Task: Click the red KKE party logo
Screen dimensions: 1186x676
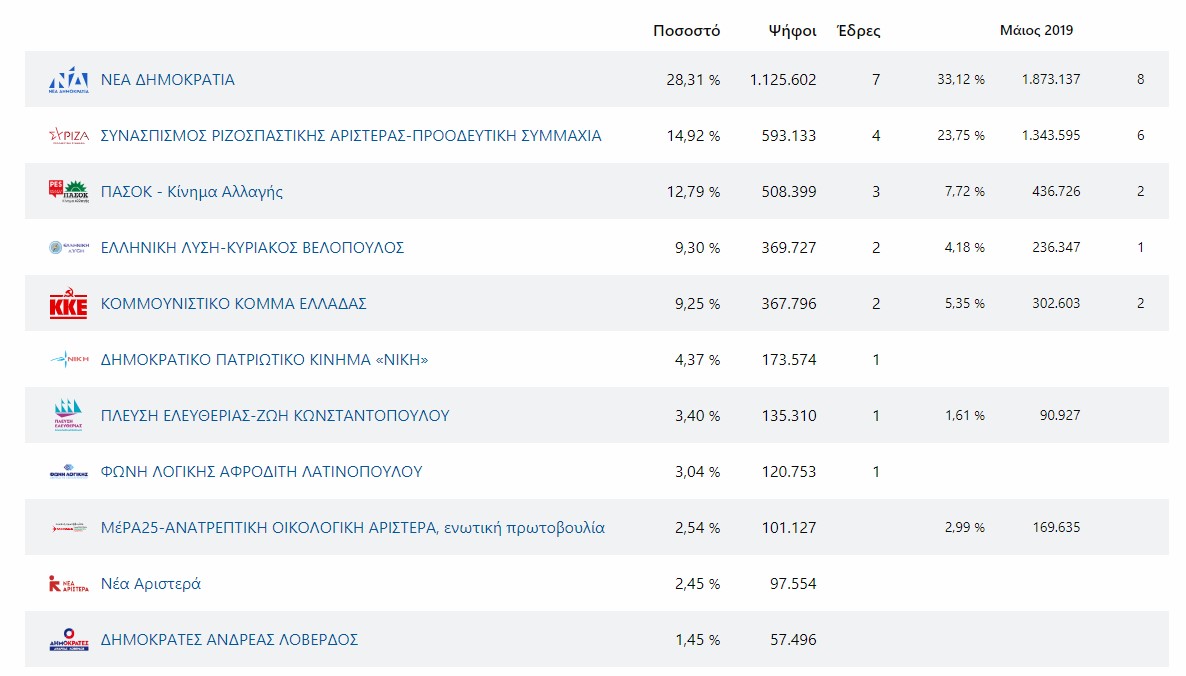Action: point(69,304)
